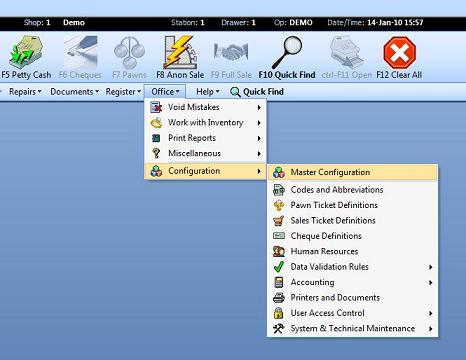Expand the Work with Inventory submenu arrow
The height and width of the screenshot is (360, 466).
259,123
